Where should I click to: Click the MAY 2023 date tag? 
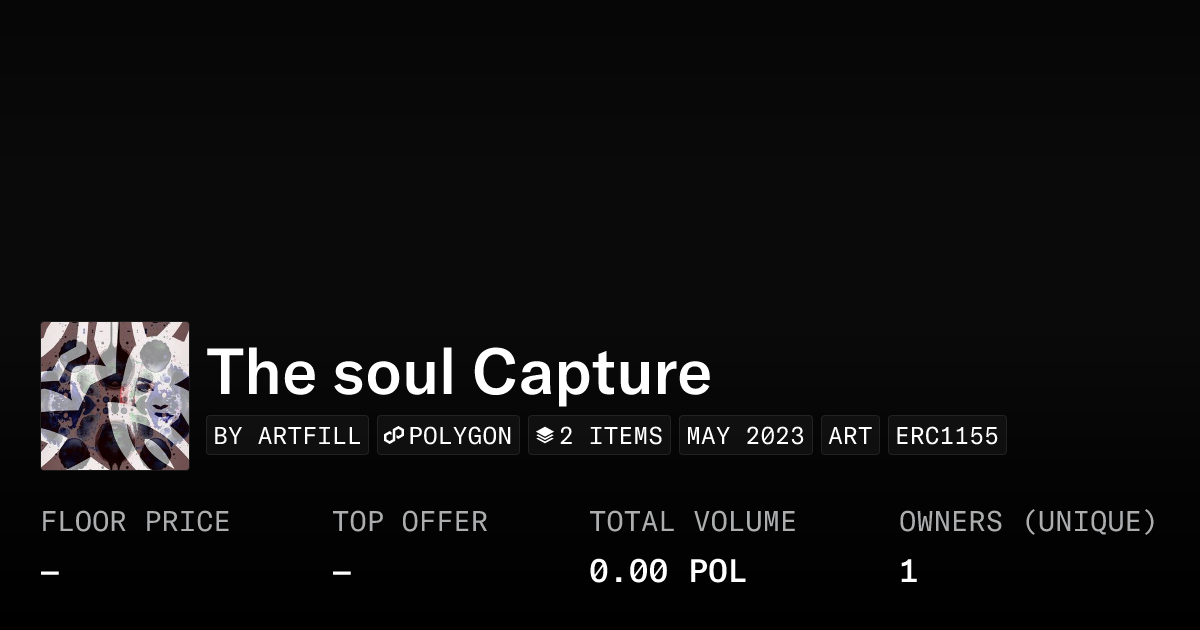click(x=745, y=436)
